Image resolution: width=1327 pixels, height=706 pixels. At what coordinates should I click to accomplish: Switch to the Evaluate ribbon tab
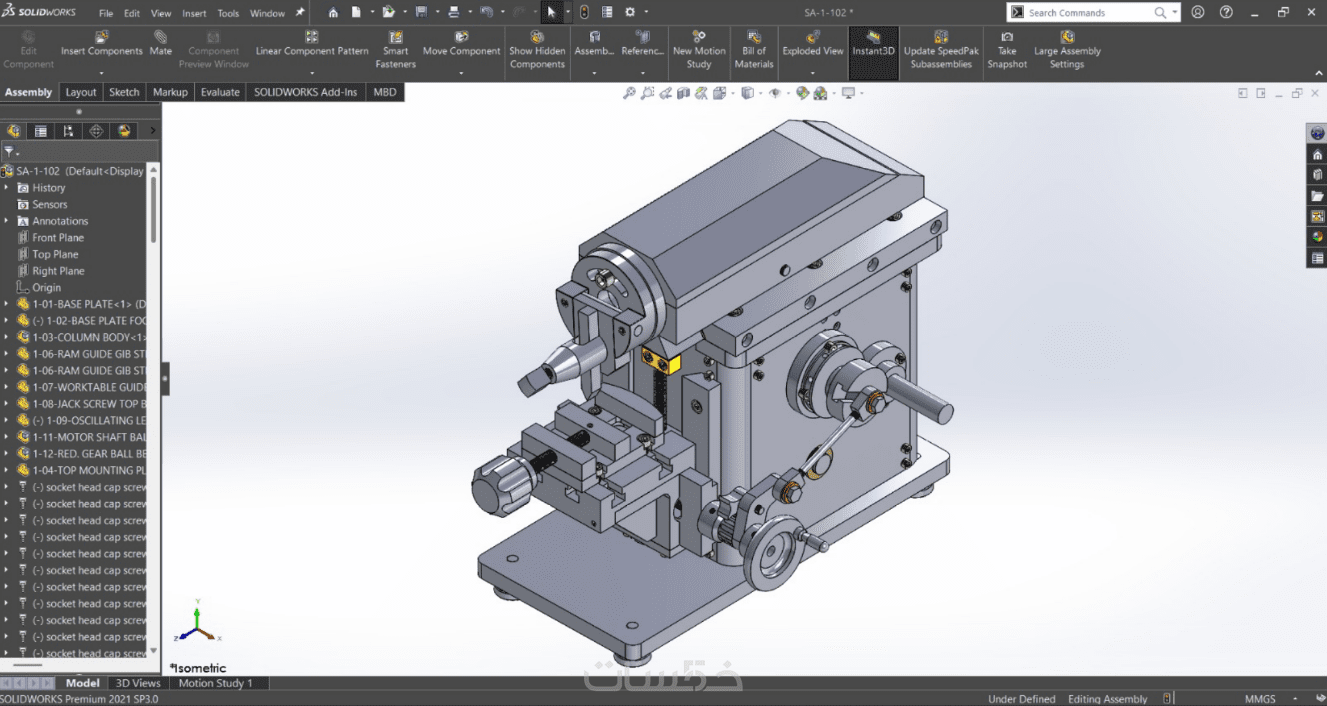pos(220,92)
